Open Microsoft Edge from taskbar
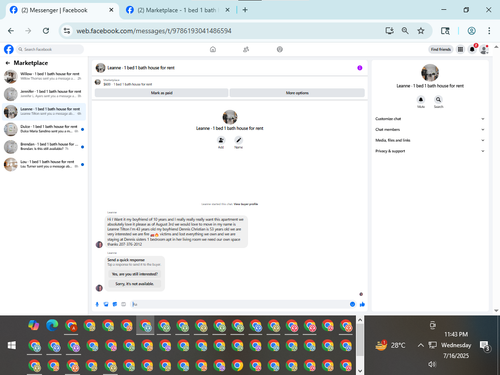This screenshot has height=375, width=500. (52, 325)
